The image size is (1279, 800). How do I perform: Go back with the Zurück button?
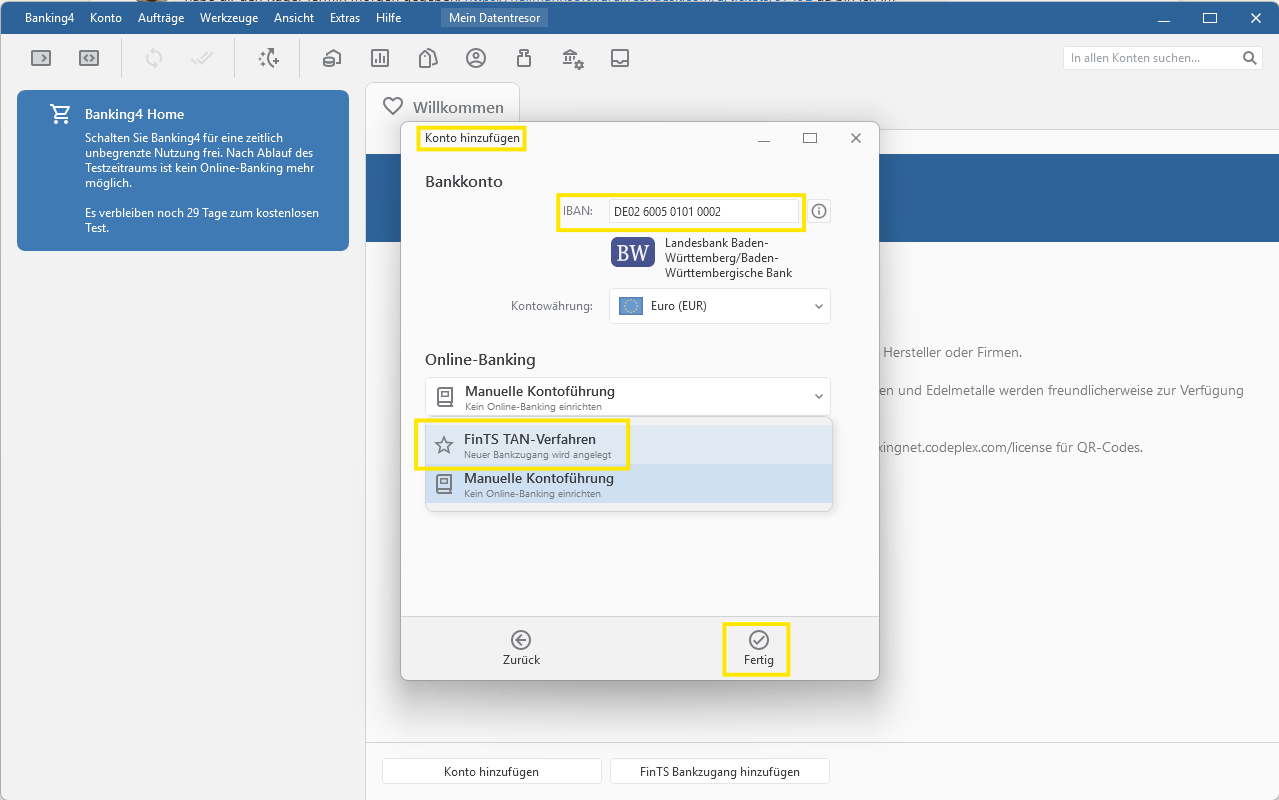[521, 649]
